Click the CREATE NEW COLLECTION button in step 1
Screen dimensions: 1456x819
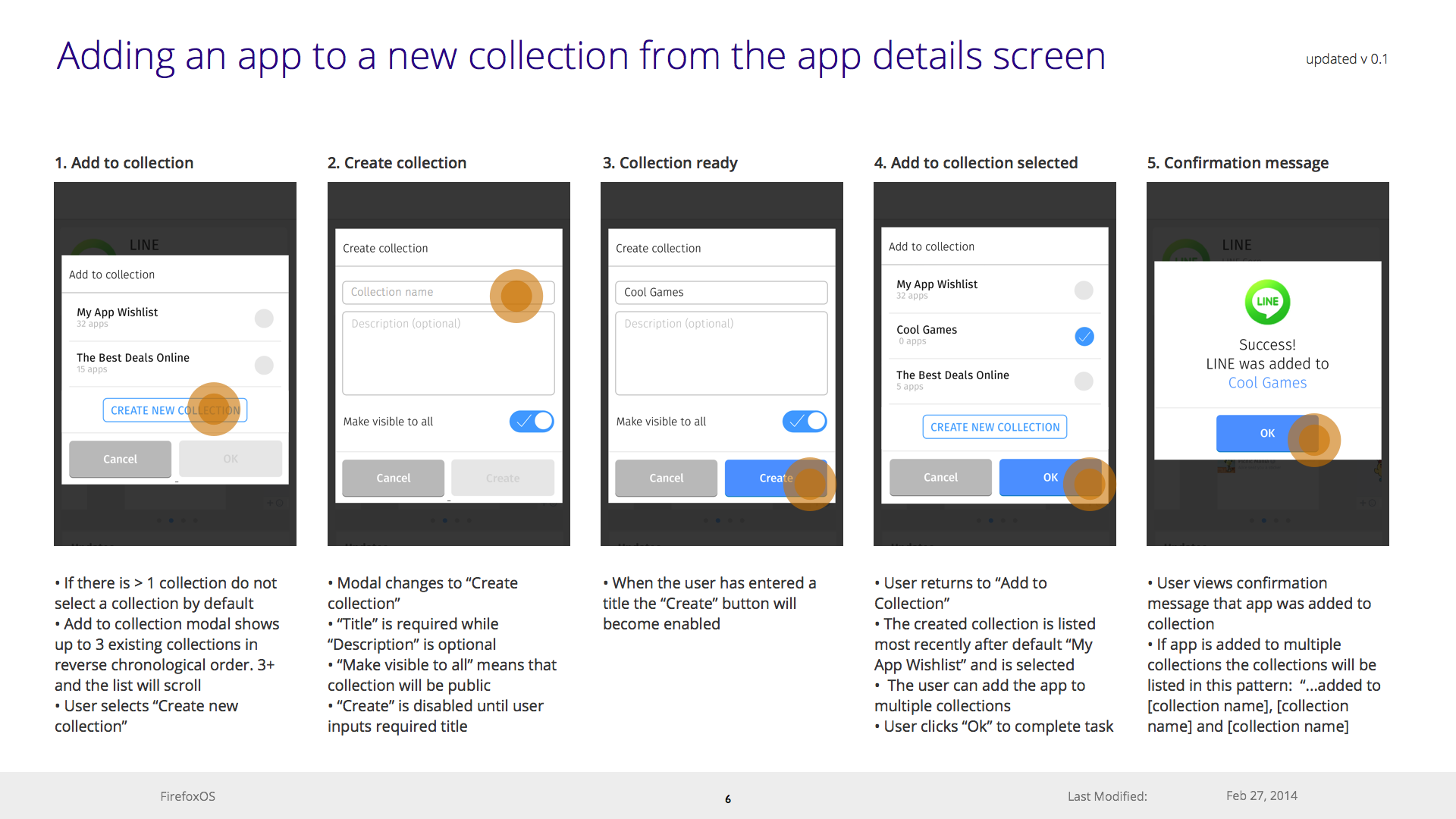(x=176, y=411)
